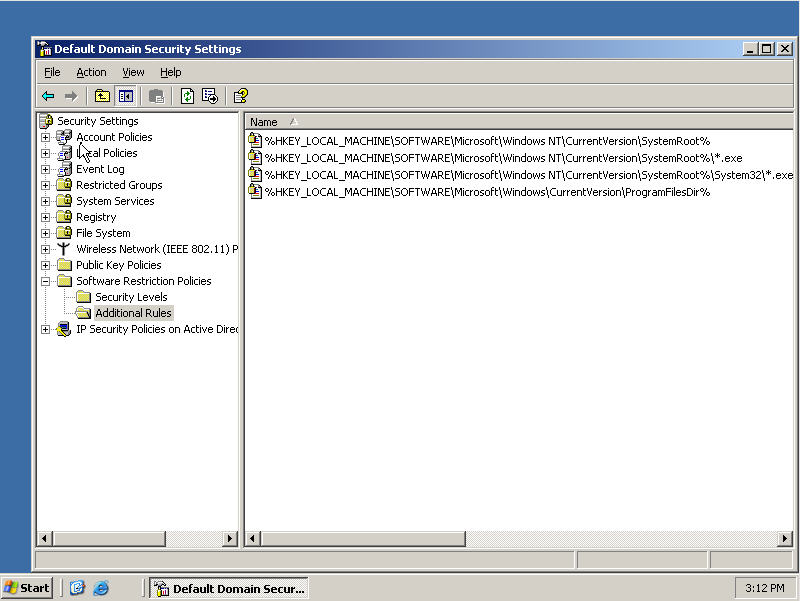Click the Account Policies tree icon
This screenshot has width=800, height=601.
click(x=64, y=137)
